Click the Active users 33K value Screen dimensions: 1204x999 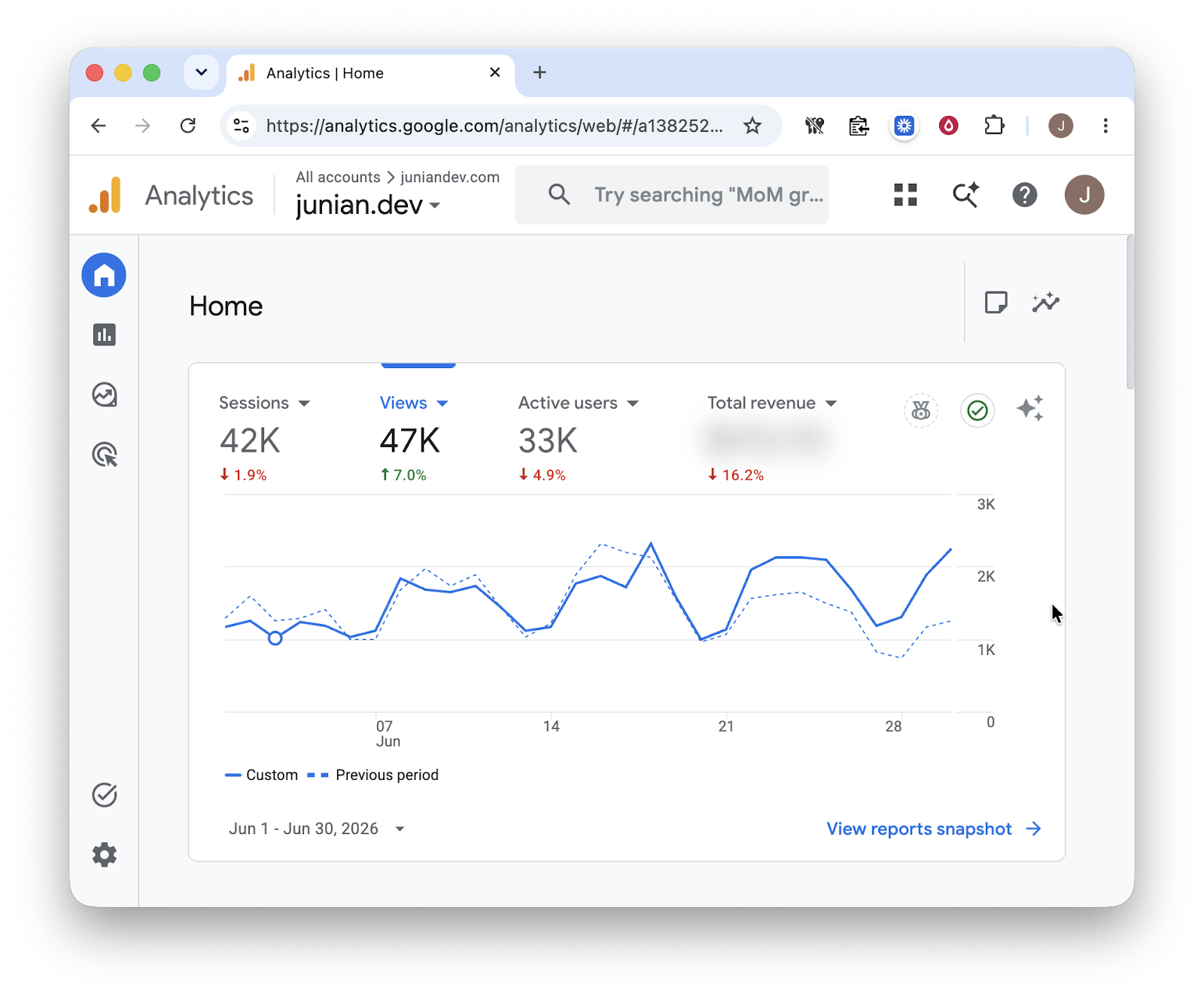coord(548,440)
